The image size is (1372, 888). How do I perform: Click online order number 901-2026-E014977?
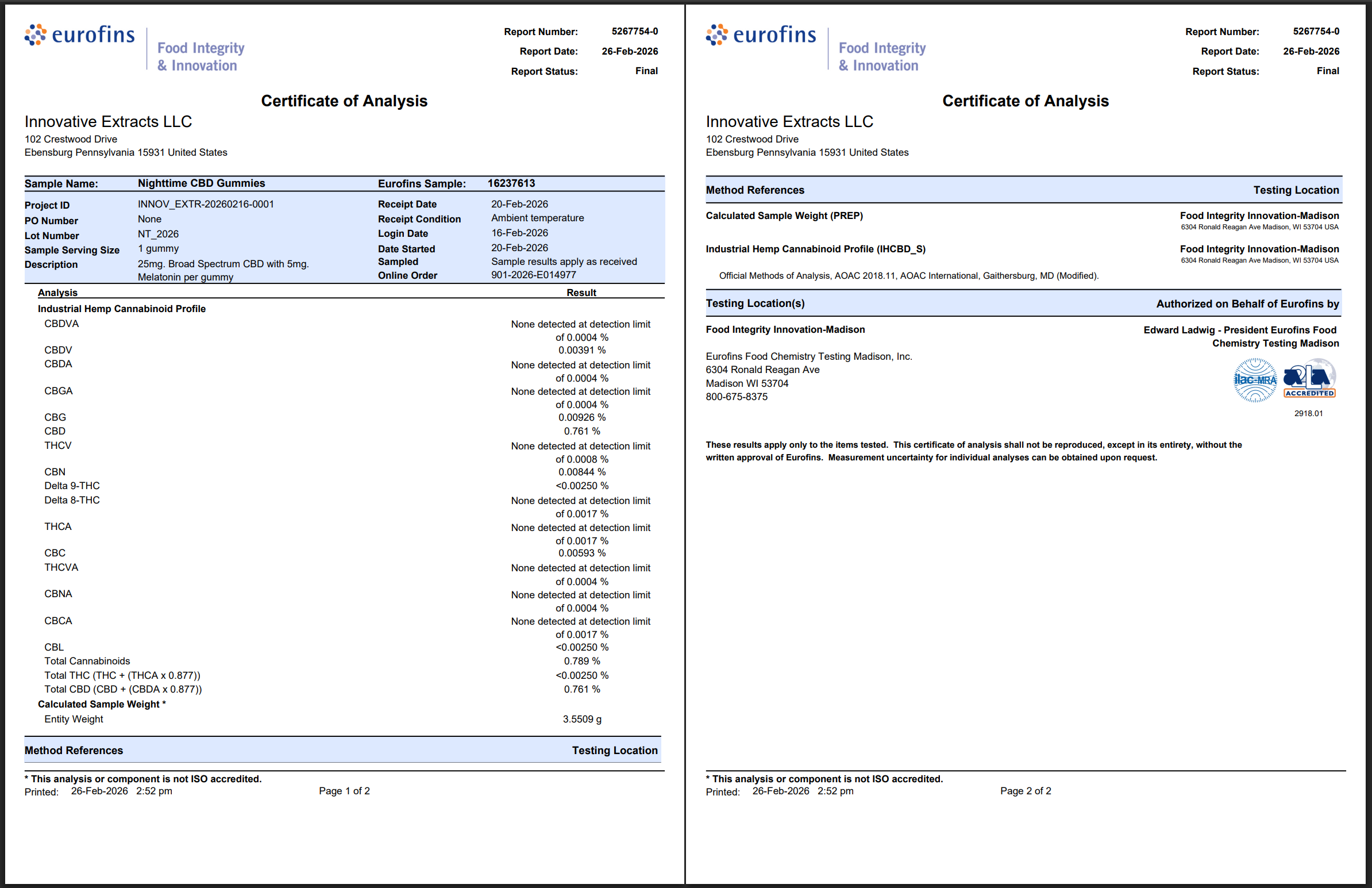point(533,275)
